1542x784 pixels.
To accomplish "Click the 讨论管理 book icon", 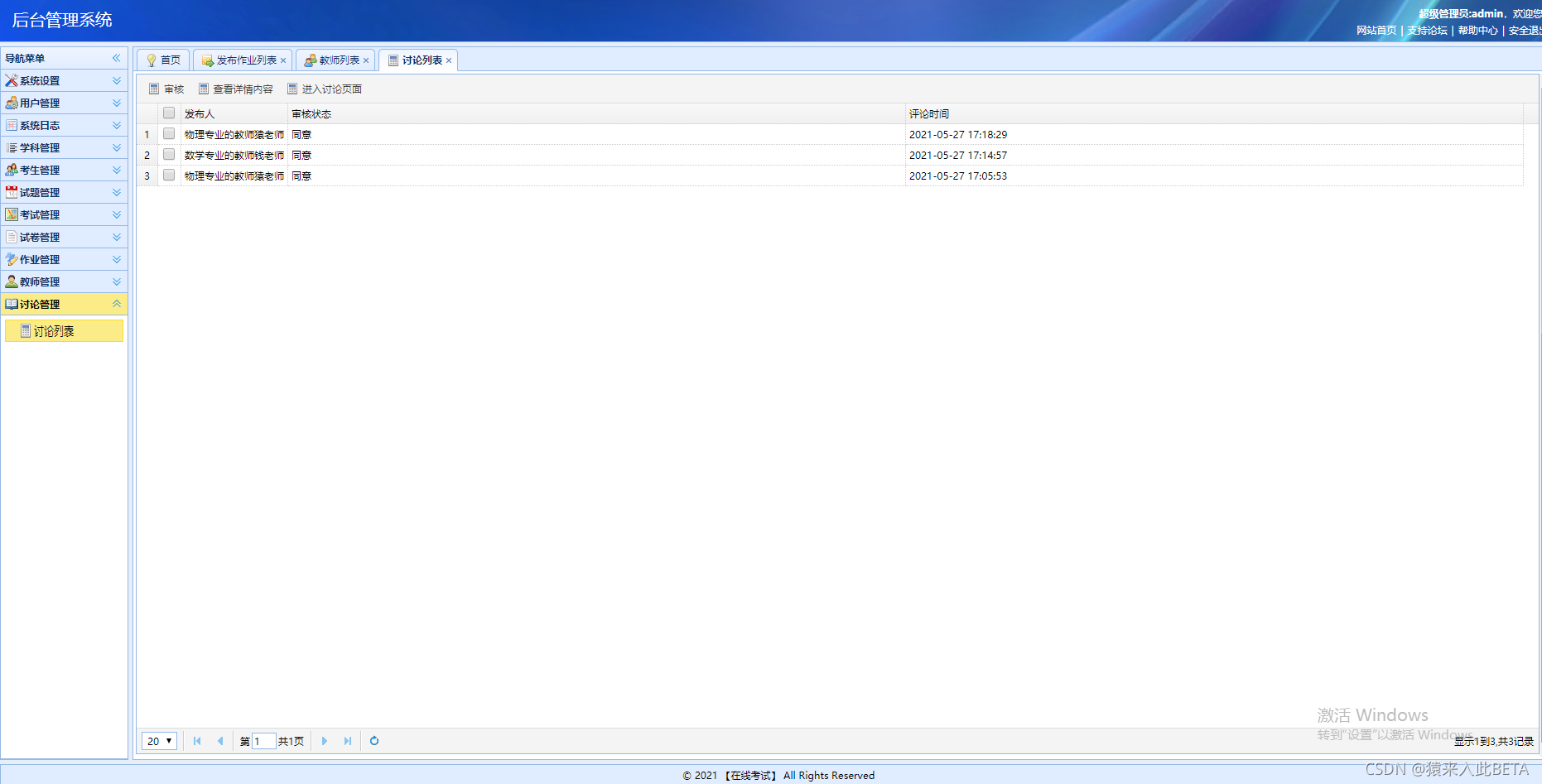I will (12, 305).
